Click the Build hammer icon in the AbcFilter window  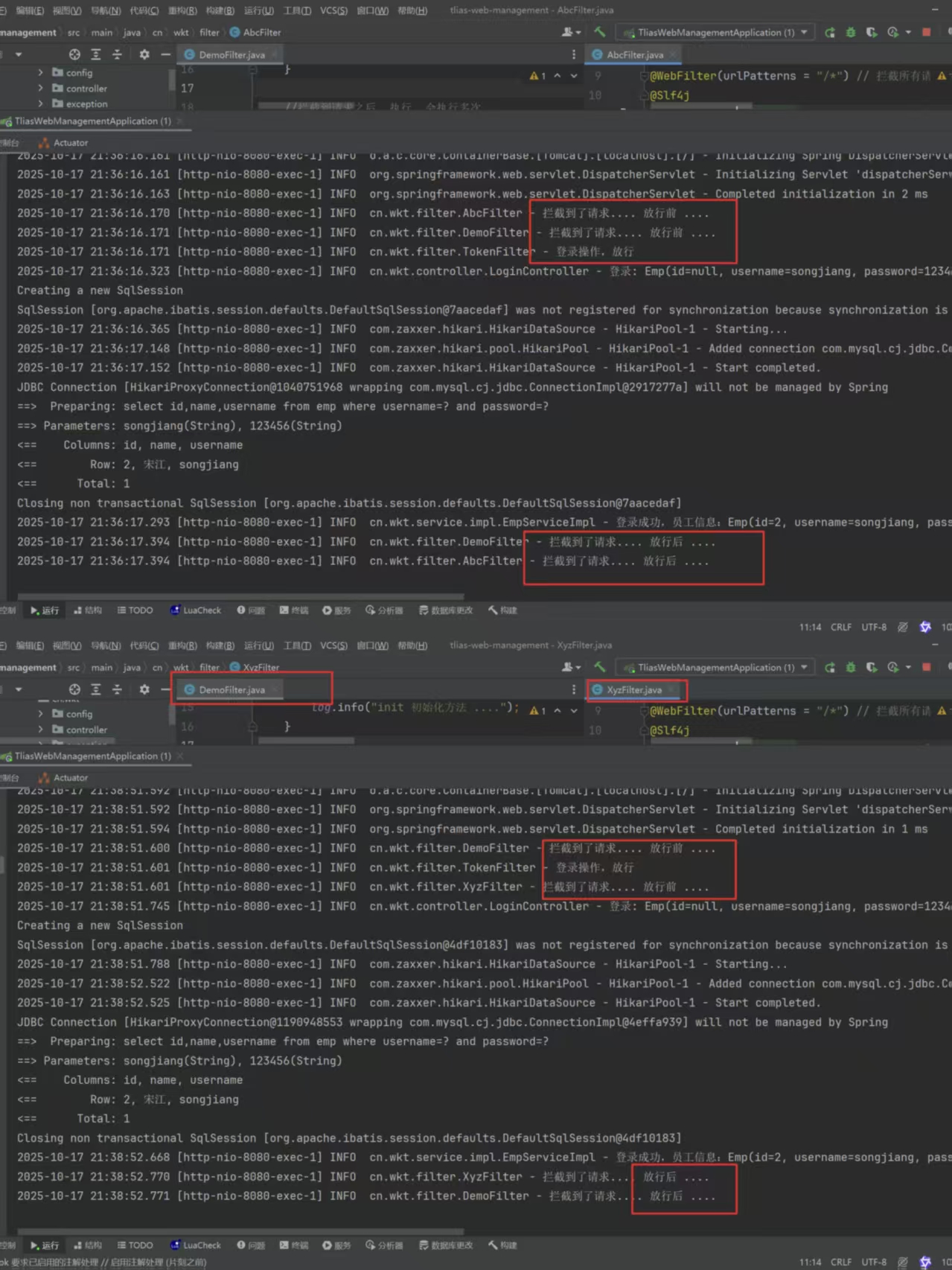[600, 32]
